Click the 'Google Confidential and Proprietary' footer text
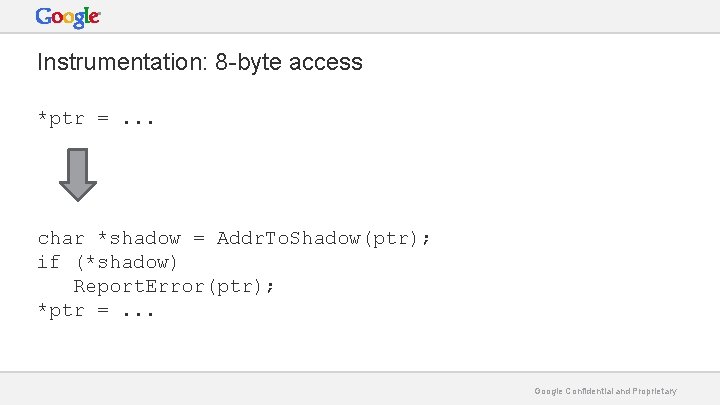Viewport: 720px width, 405px height. coord(606,391)
